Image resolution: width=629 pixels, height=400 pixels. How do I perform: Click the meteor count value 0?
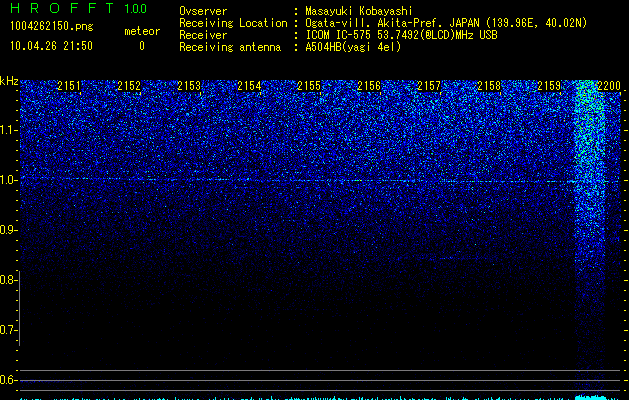tap(142, 46)
